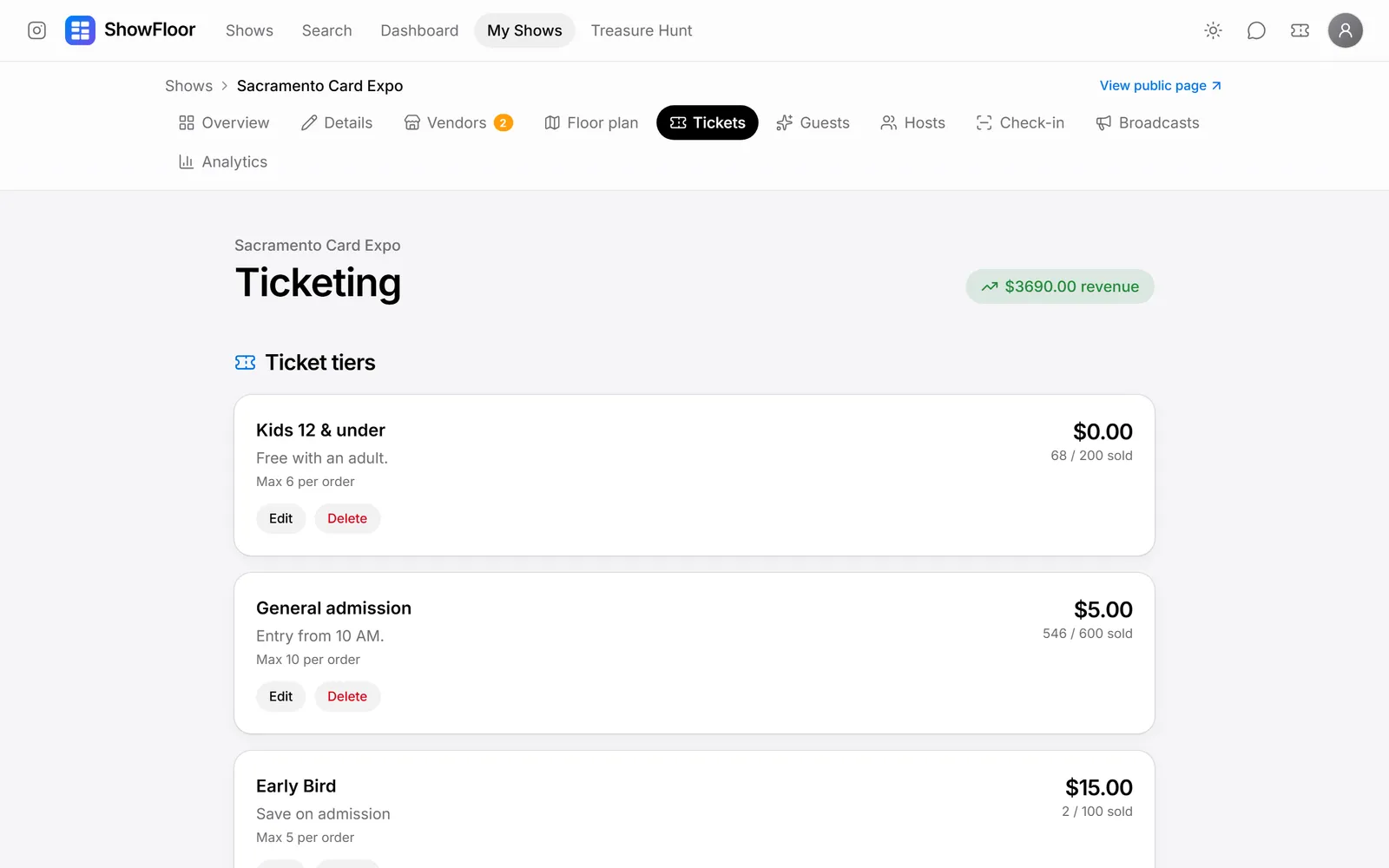Open the tickets icon in the header
The width and height of the screenshot is (1389, 868).
[x=1300, y=30]
